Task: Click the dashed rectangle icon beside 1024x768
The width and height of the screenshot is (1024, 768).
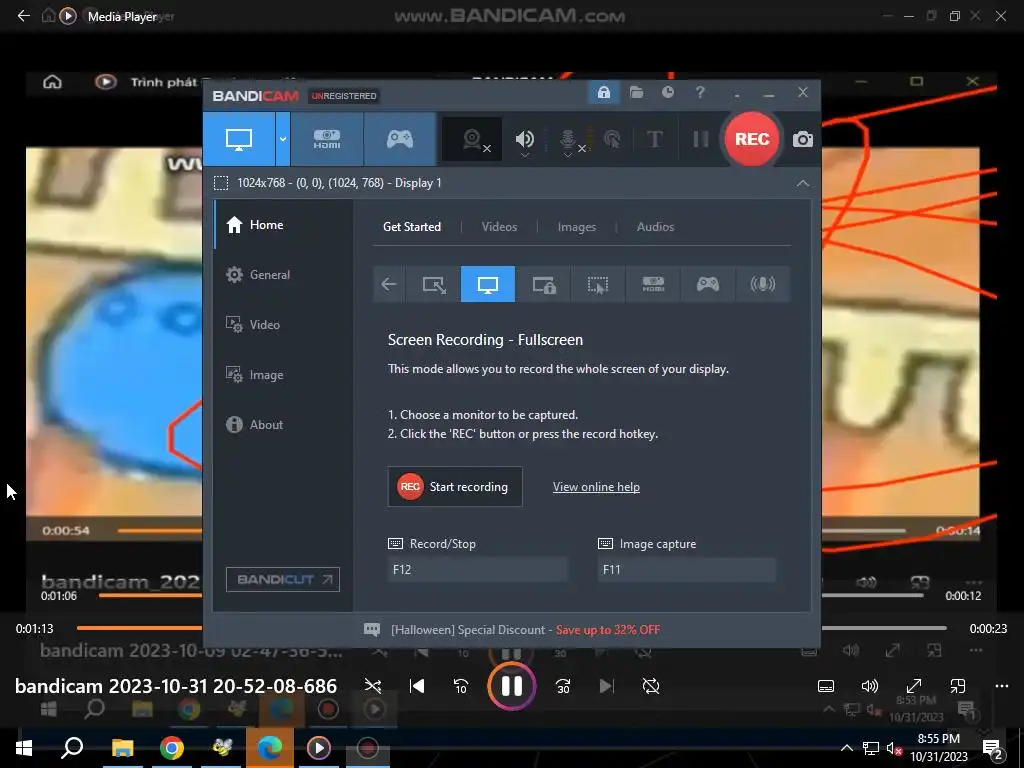Action: (221, 183)
